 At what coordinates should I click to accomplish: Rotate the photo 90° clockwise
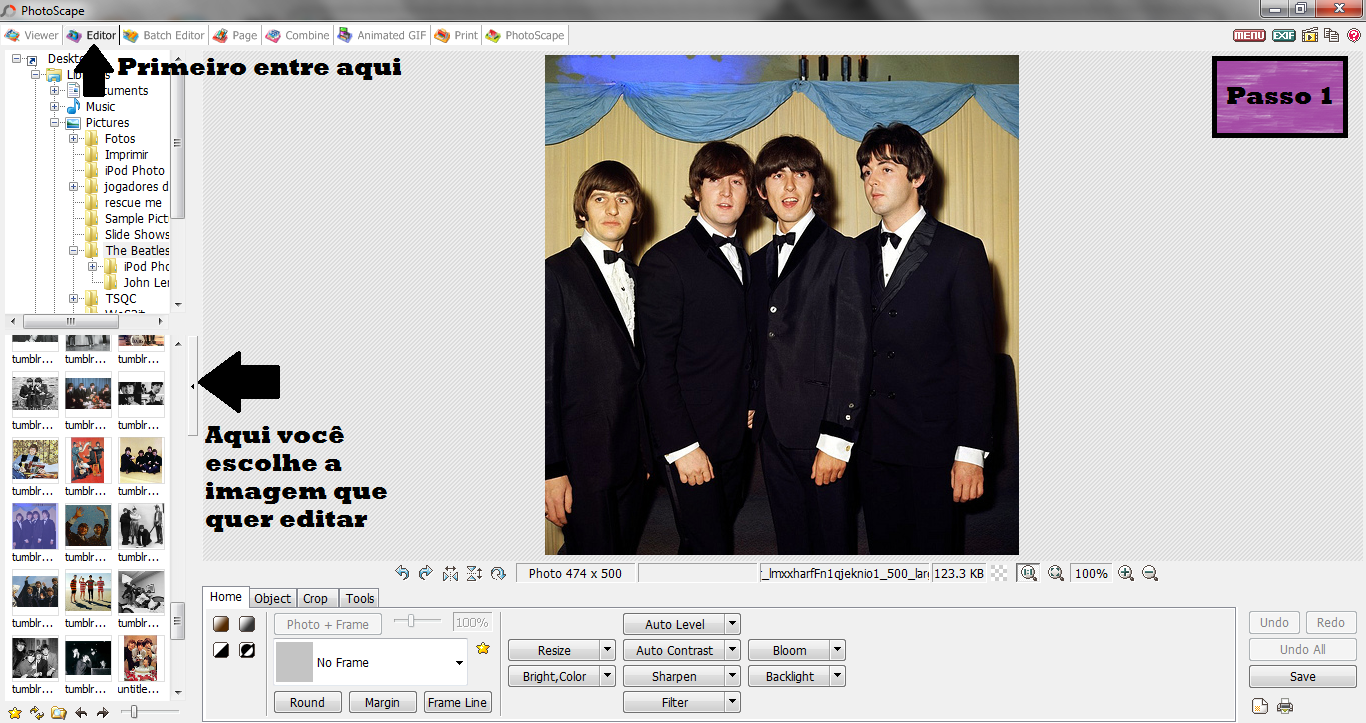(x=426, y=573)
